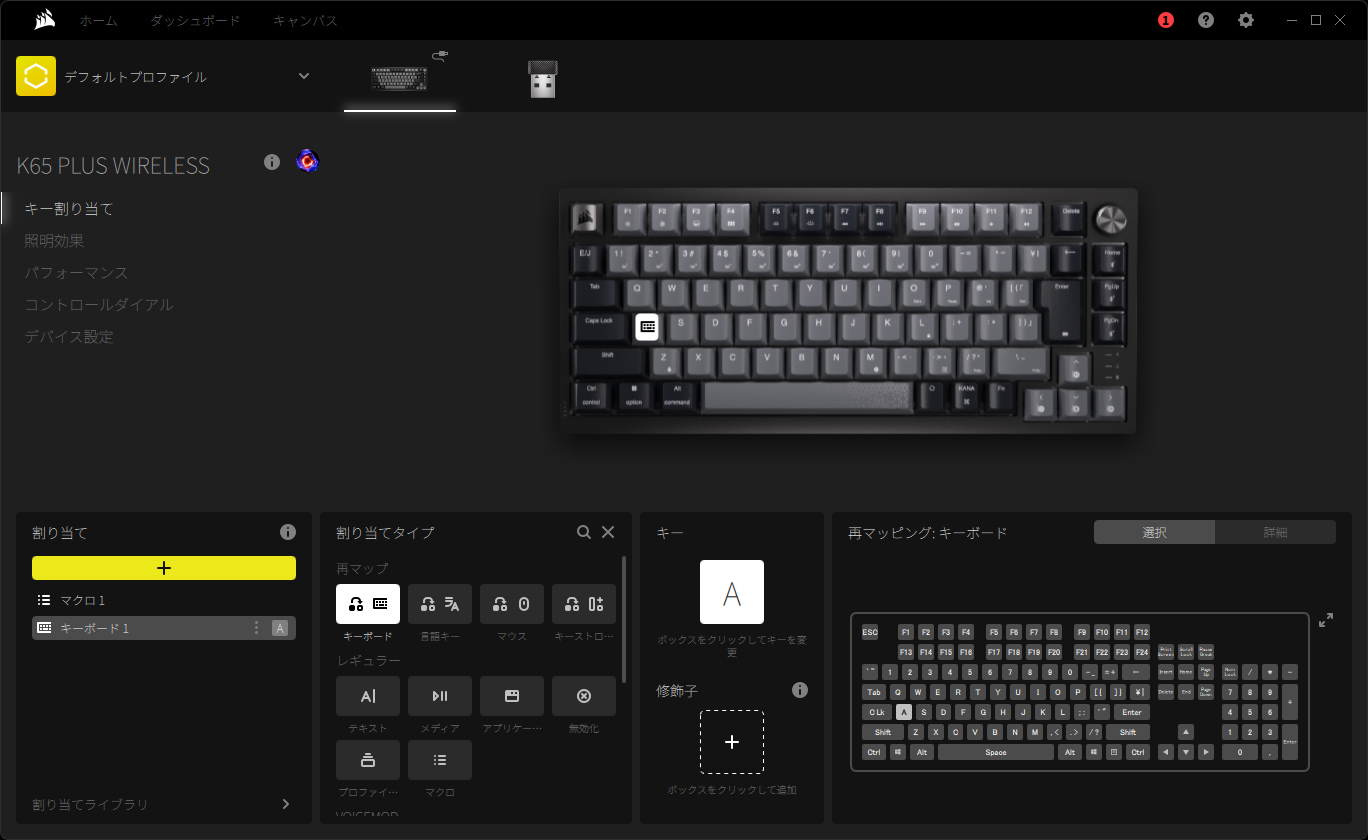Select 照明効果 in the sidebar
The height and width of the screenshot is (840, 1368).
(54, 241)
